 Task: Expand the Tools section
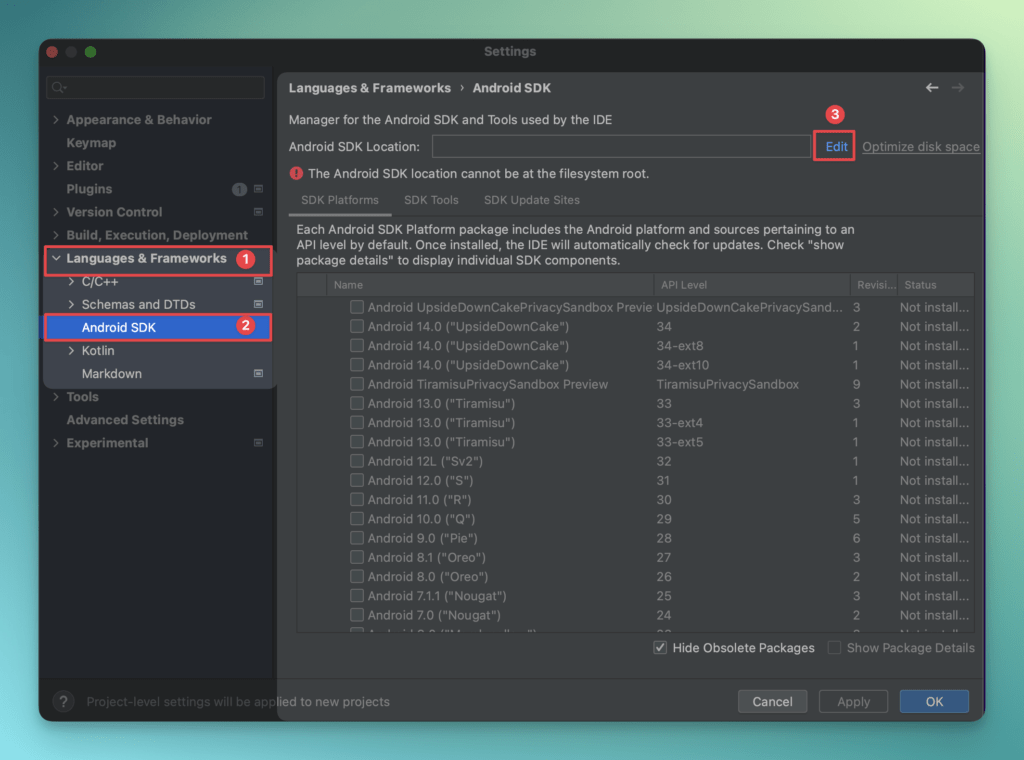56,396
